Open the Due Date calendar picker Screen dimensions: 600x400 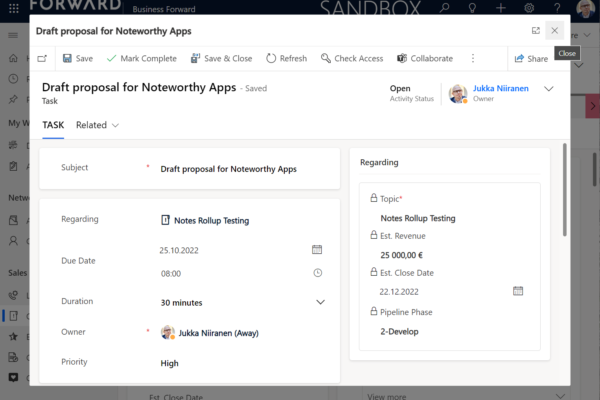pyautogui.click(x=317, y=249)
